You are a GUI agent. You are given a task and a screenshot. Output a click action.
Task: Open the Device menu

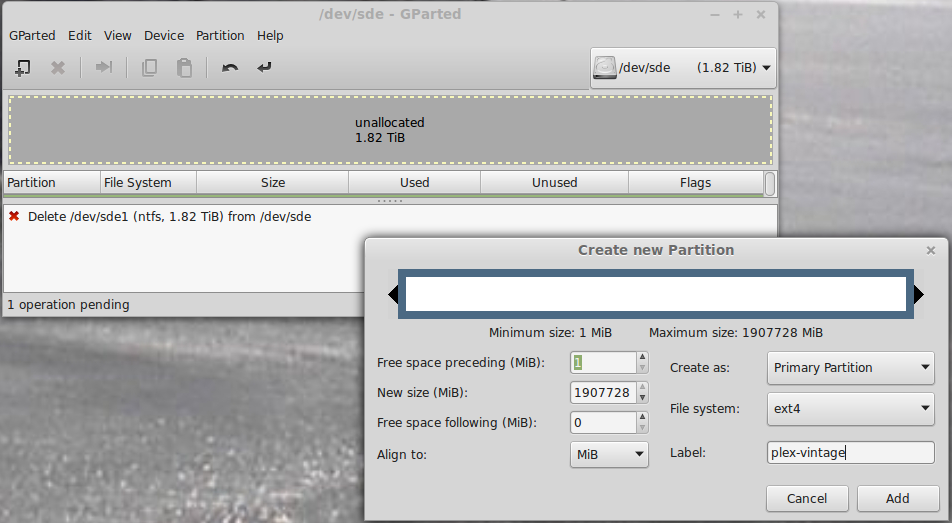(x=164, y=35)
